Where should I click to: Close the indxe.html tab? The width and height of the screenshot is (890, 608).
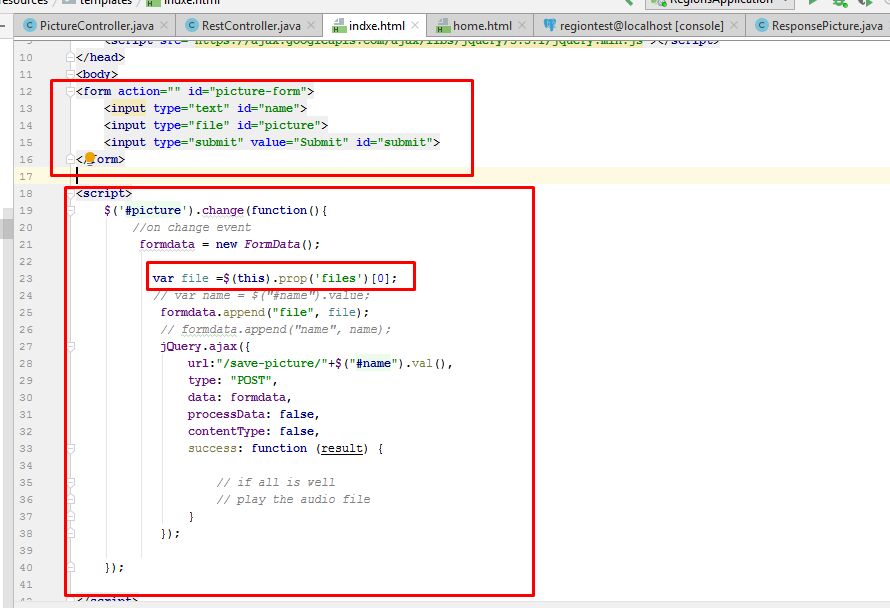[x=415, y=26]
